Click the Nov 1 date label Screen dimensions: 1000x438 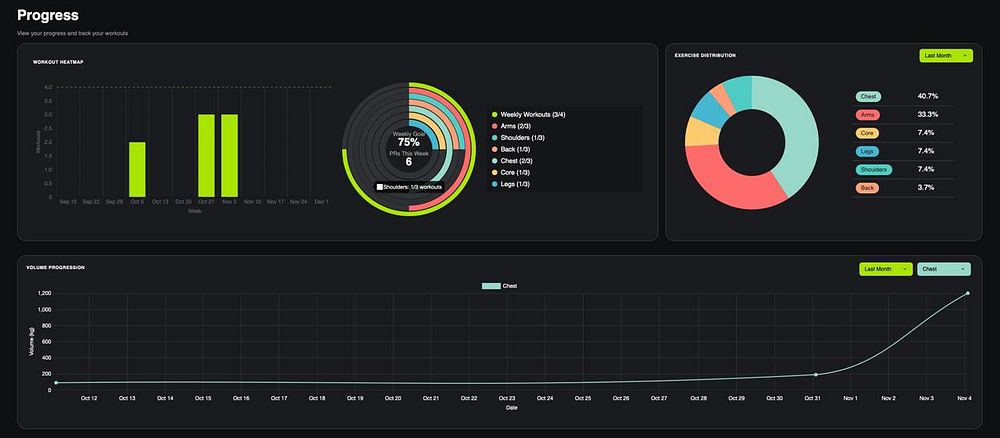(x=850, y=398)
